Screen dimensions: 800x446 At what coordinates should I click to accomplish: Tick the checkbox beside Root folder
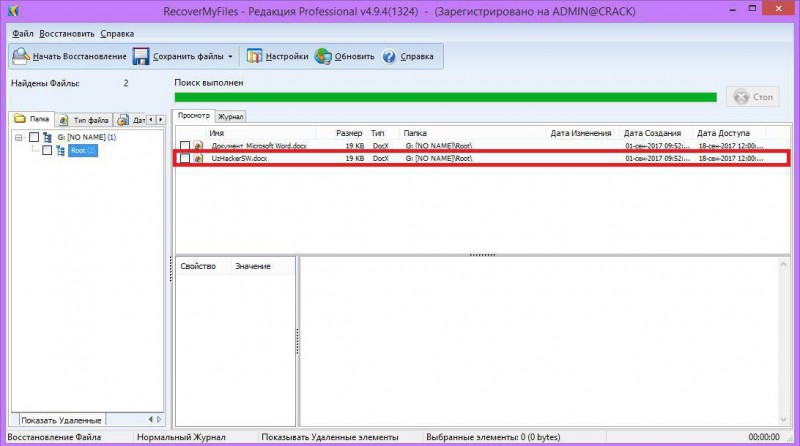tap(47, 151)
